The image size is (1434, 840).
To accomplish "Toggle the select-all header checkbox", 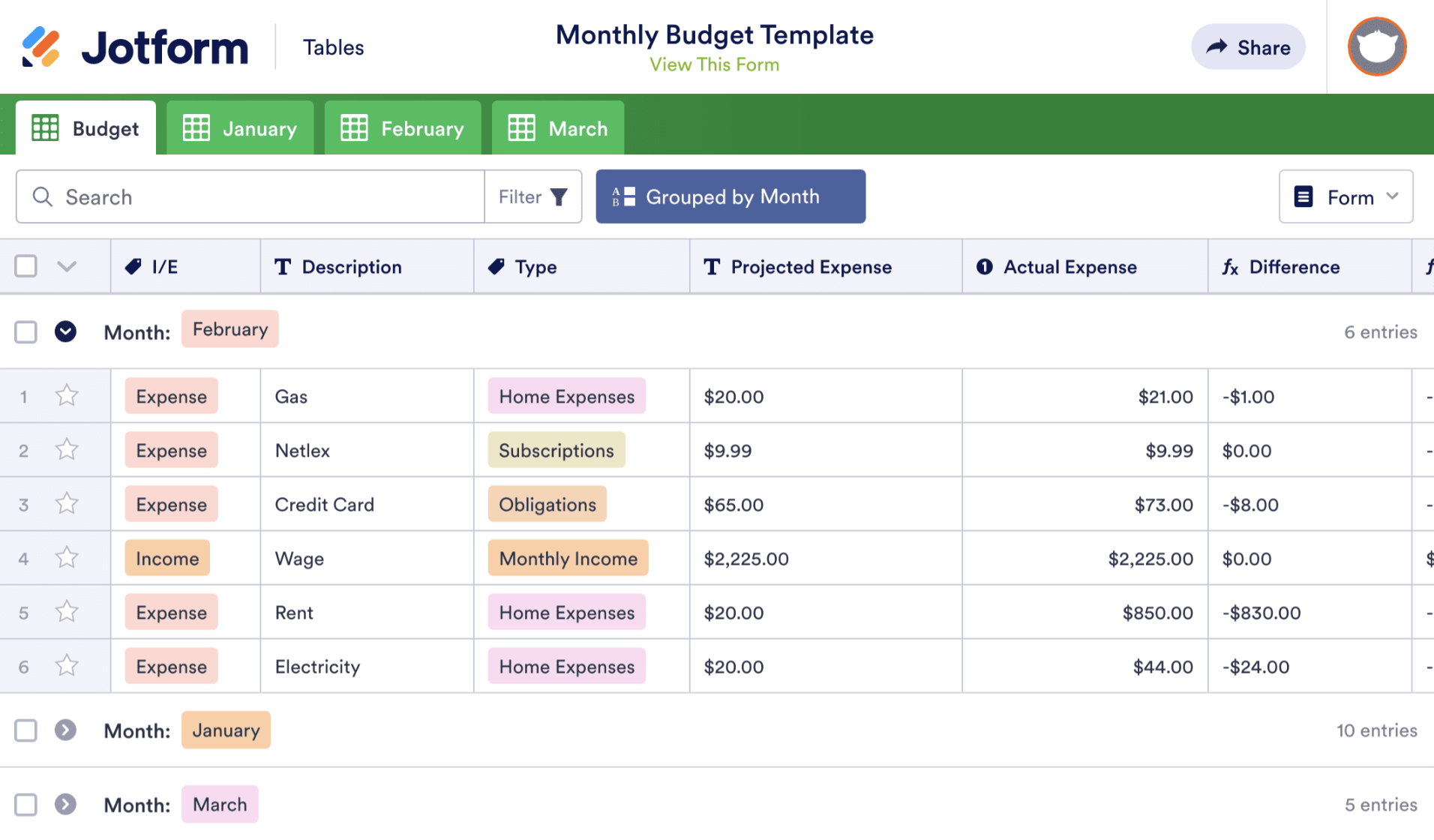I will point(26,266).
